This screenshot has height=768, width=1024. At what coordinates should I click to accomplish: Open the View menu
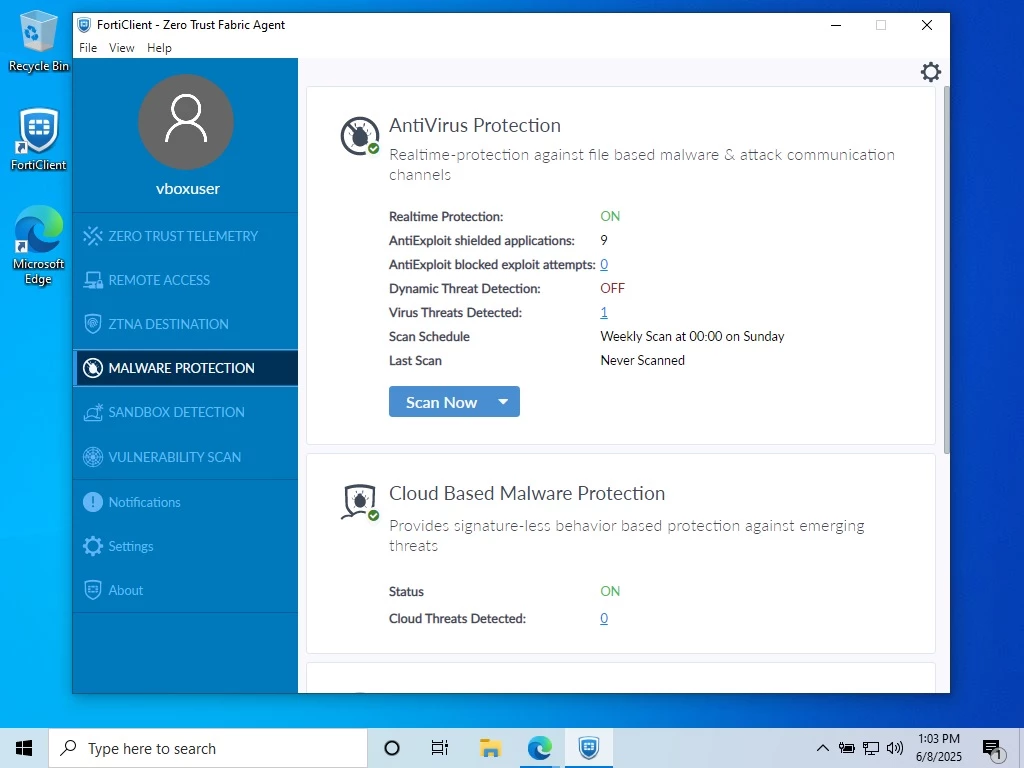click(121, 48)
